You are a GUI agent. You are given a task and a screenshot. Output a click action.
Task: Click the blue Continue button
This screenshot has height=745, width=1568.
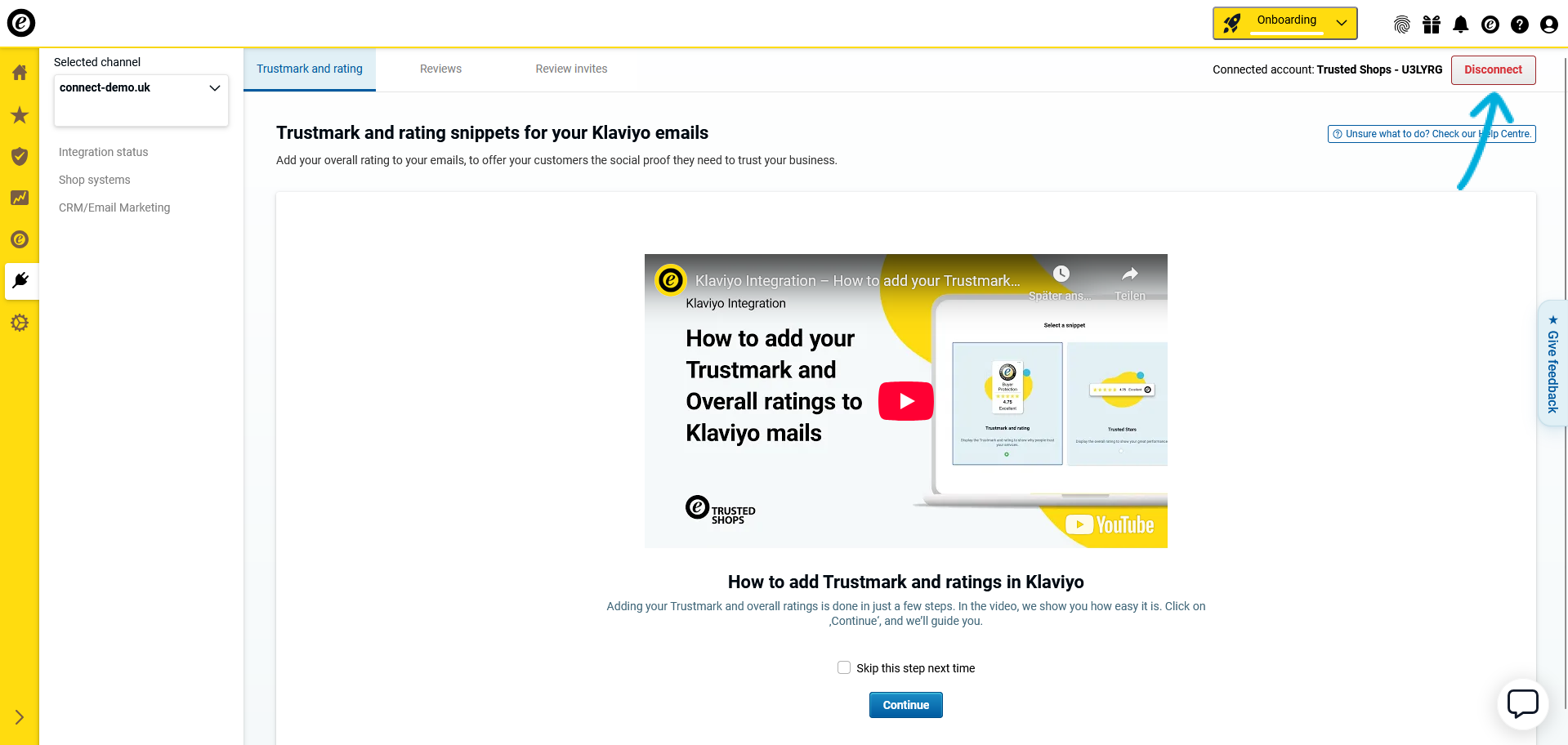pyautogui.click(x=905, y=705)
